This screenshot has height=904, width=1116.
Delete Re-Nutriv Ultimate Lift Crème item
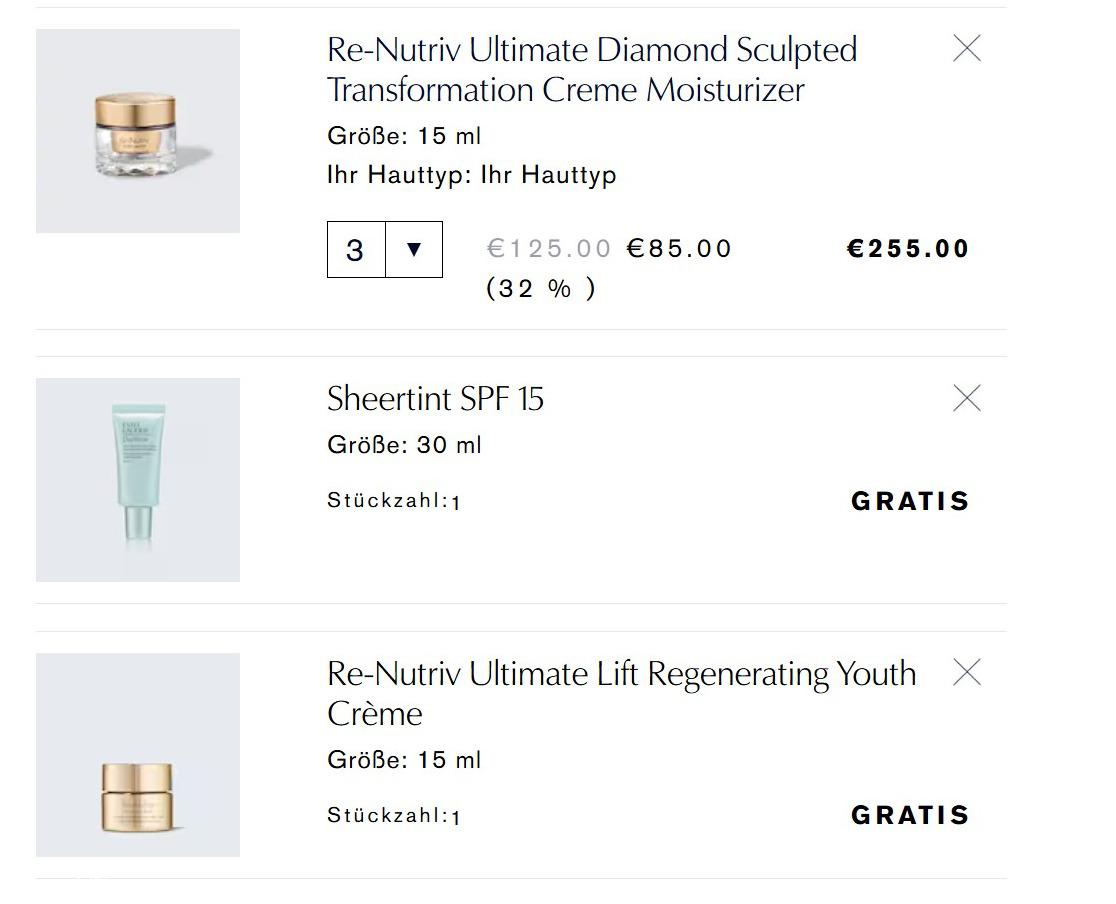tap(966, 672)
